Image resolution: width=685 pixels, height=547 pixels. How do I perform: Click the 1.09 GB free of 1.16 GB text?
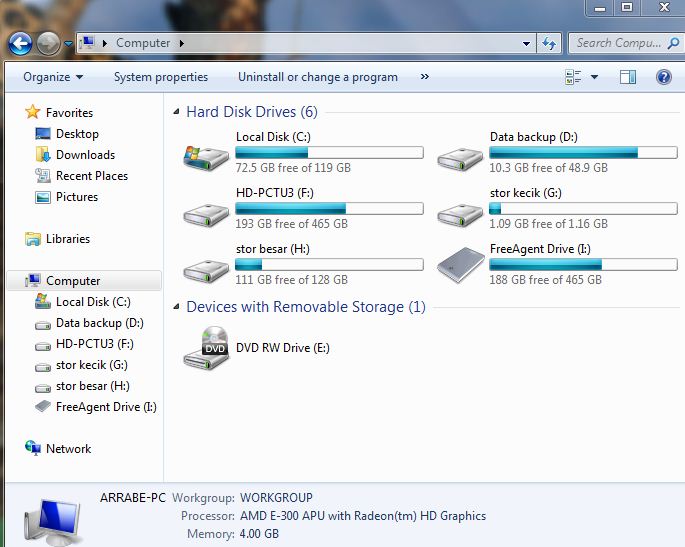pos(548,224)
